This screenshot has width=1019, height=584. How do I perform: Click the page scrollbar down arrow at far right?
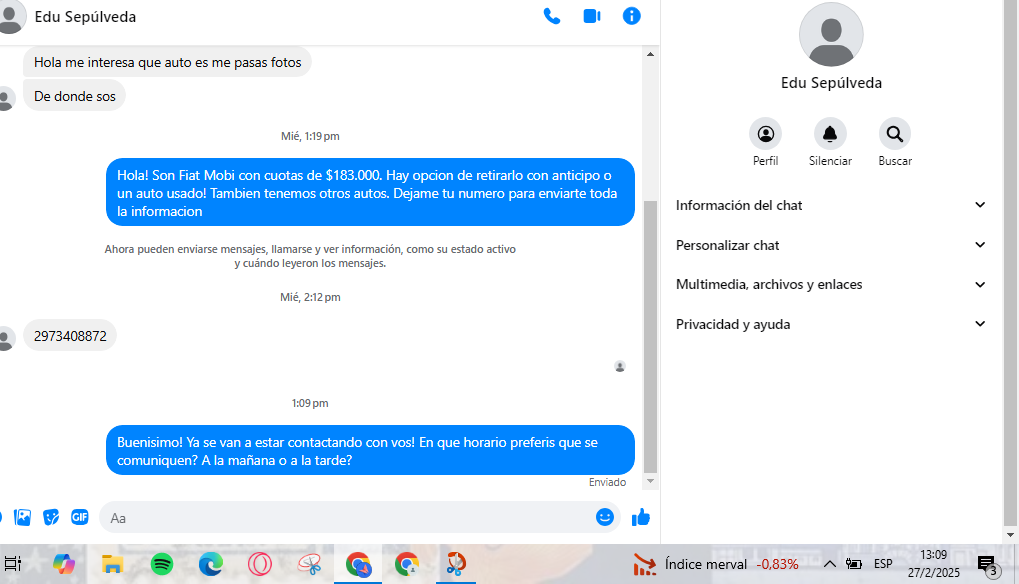(x=1010, y=535)
